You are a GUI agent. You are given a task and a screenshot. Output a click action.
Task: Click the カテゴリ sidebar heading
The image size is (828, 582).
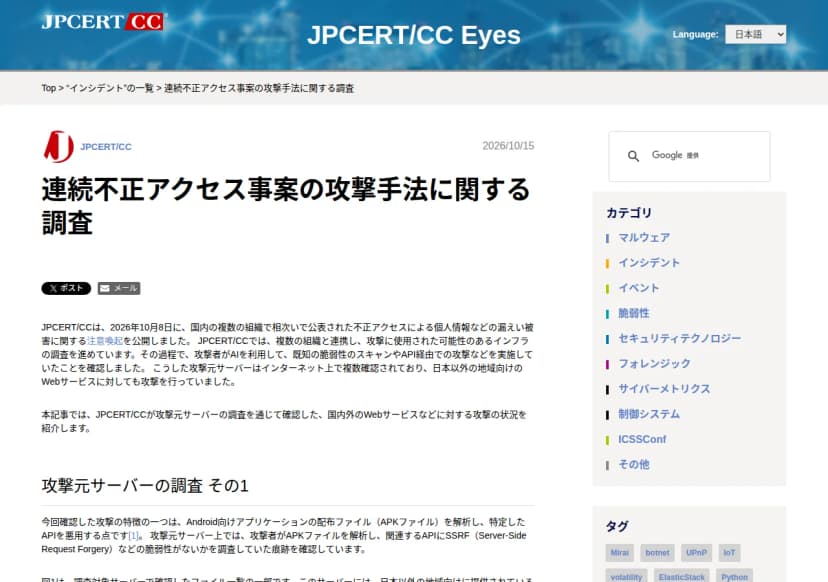[x=629, y=213]
